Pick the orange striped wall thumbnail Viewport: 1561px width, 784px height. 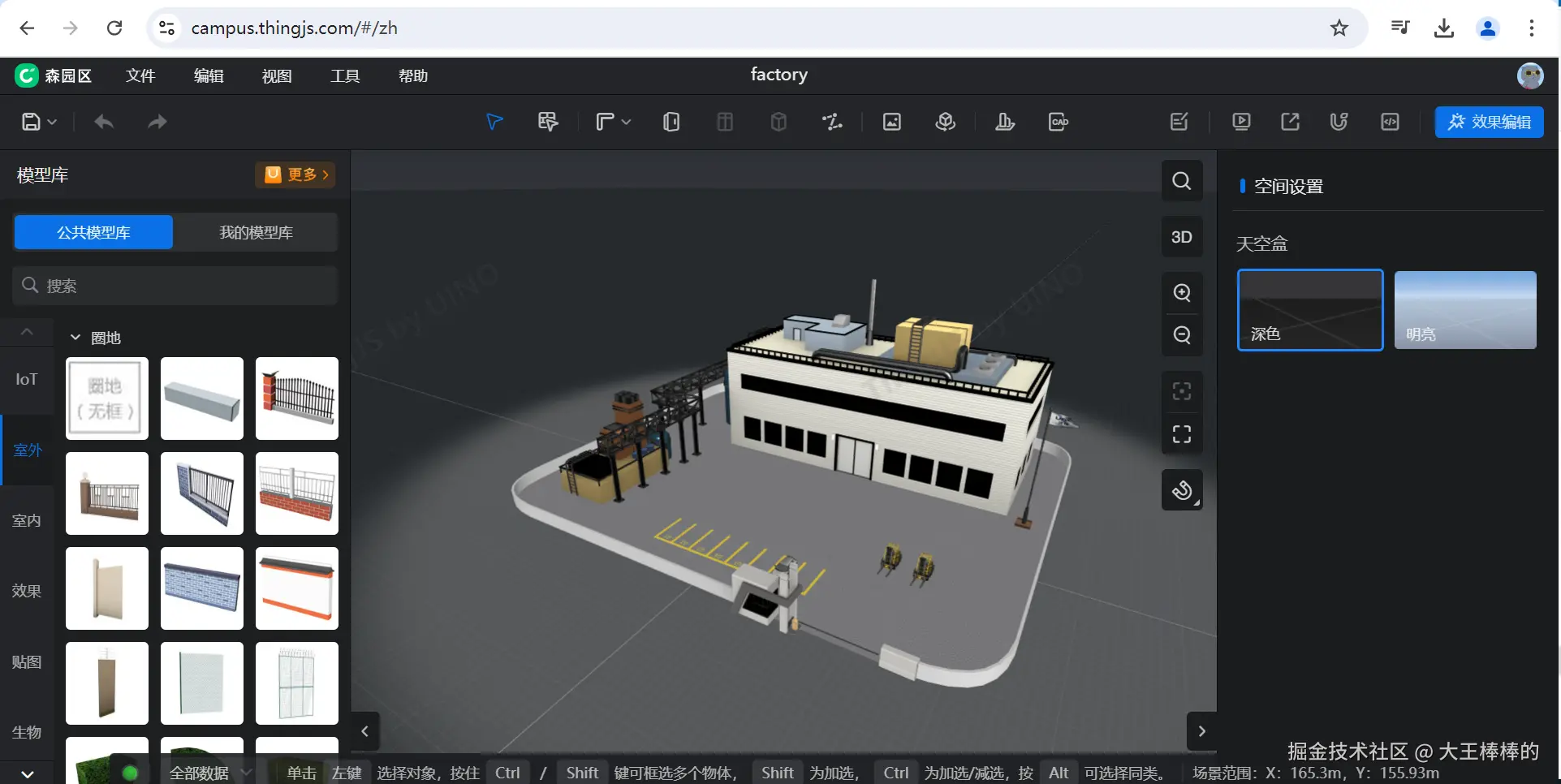tap(297, 588)
